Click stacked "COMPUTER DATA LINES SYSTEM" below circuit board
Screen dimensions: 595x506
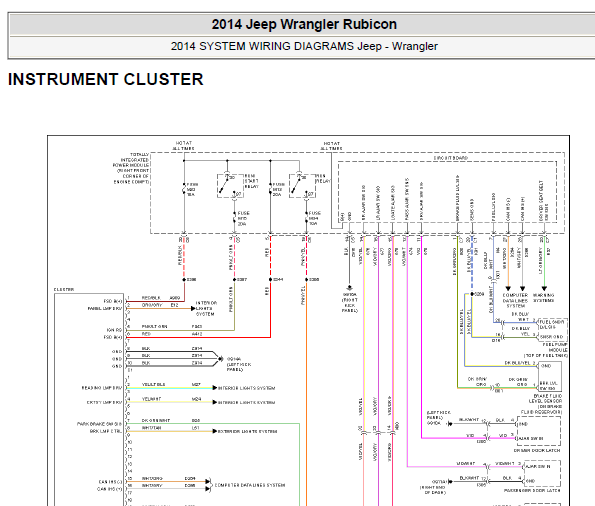click(x=515, y=300)
